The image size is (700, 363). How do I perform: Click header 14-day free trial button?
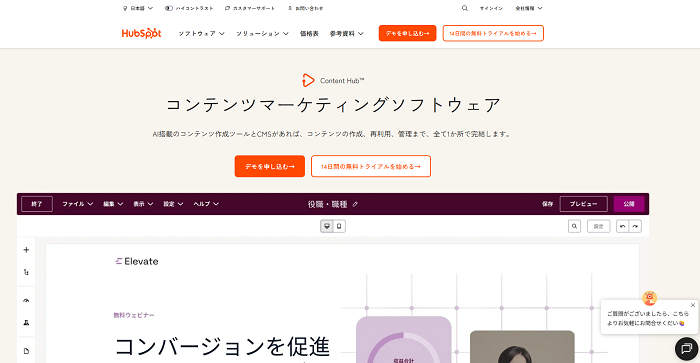[x=493, y=33]
